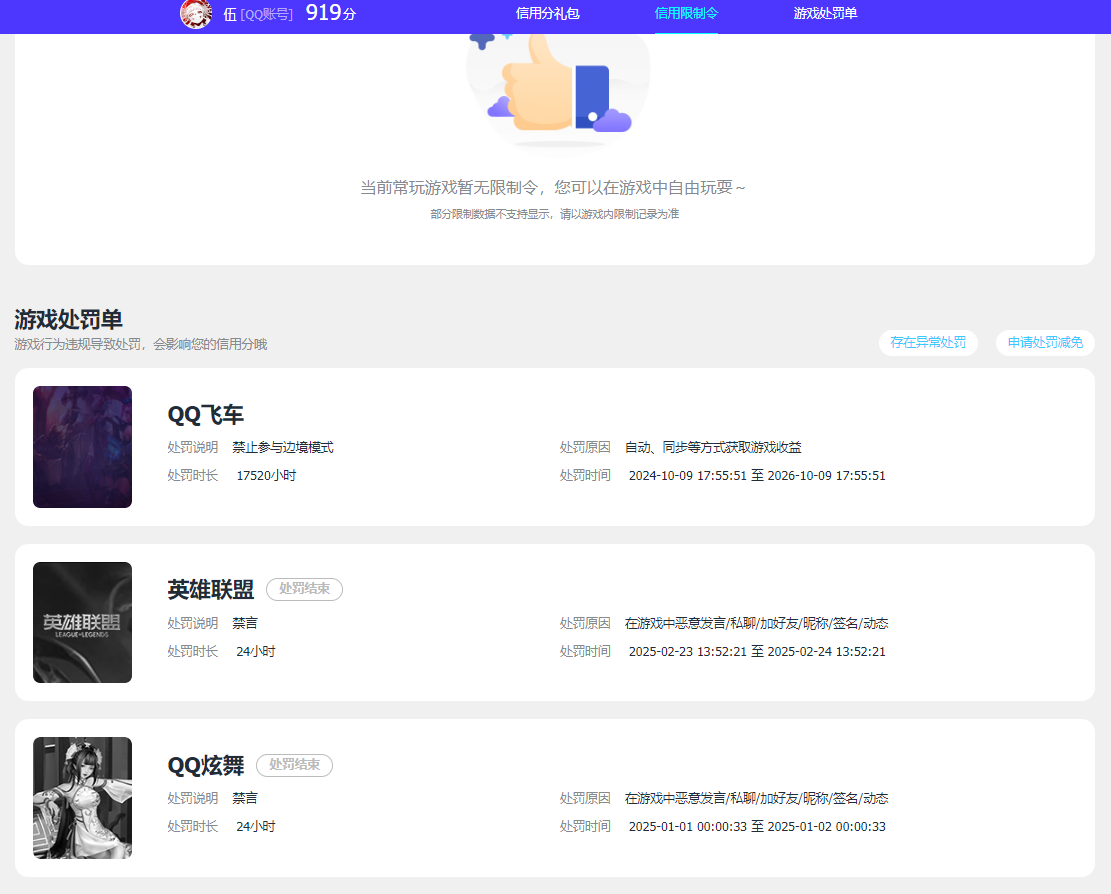
Task: Click QQ炫舞 penalty reason text
Action: (756, 798)
